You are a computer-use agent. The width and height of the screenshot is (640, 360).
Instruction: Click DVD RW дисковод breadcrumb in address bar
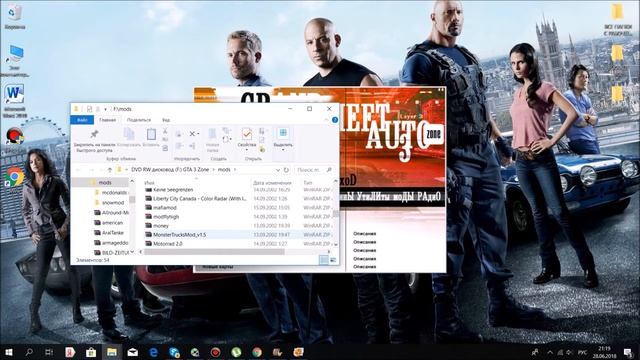click(170, 170)
